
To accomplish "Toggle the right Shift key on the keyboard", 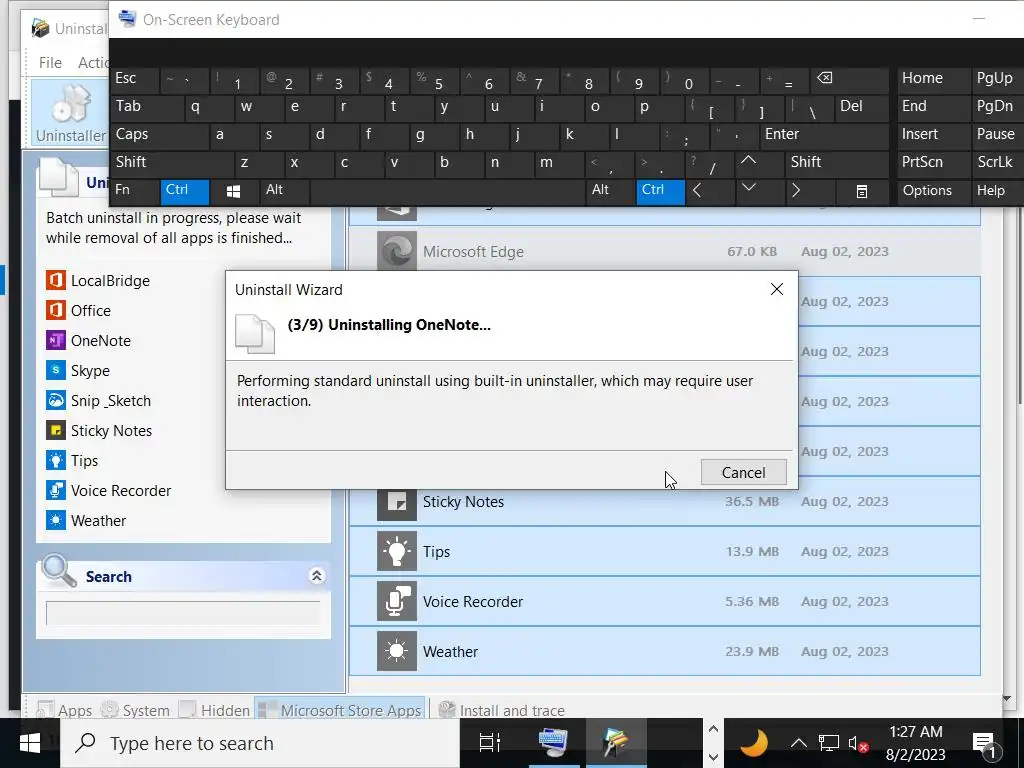I will pyautogui.click(x=837, y=163).
